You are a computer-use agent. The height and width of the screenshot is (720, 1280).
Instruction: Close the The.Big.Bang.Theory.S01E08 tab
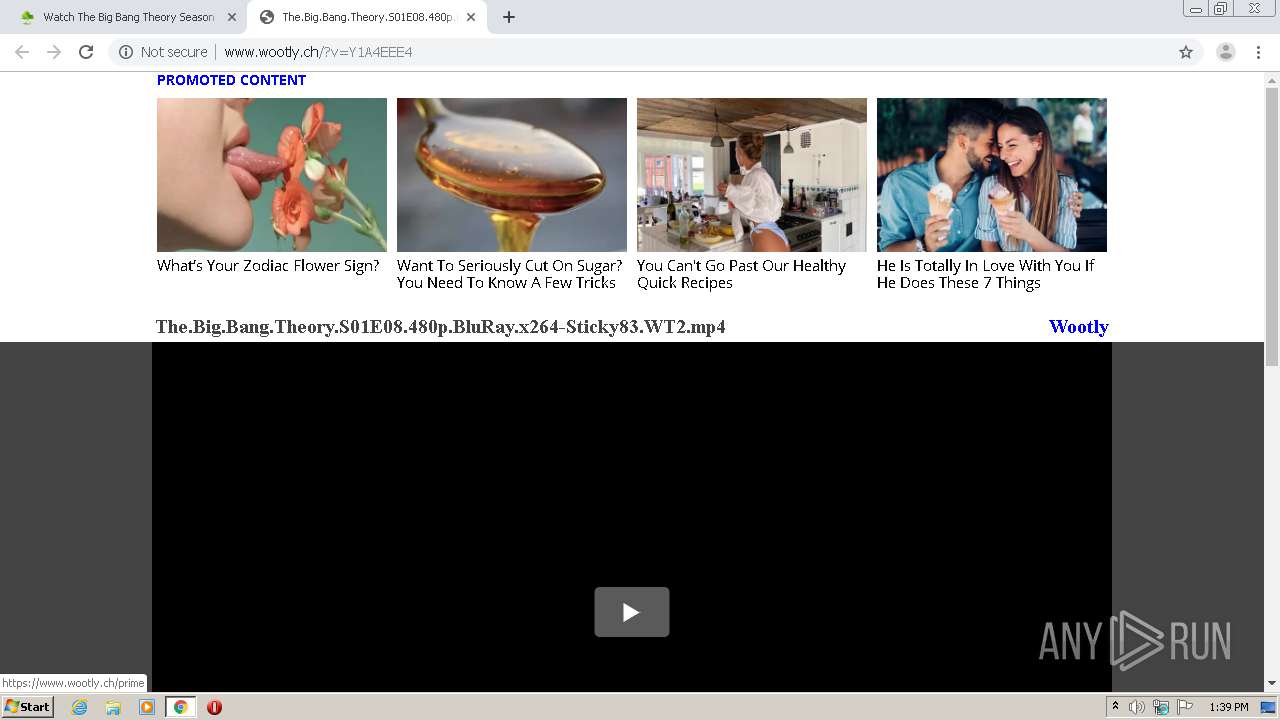tap(471, 17)
